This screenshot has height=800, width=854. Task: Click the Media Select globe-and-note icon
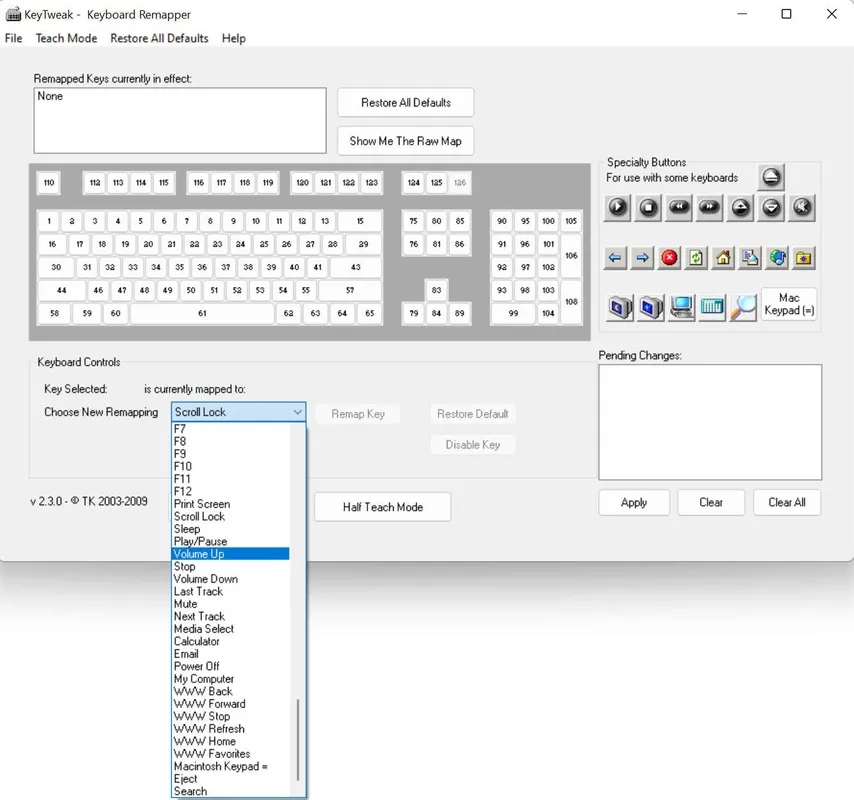(777, 258)
